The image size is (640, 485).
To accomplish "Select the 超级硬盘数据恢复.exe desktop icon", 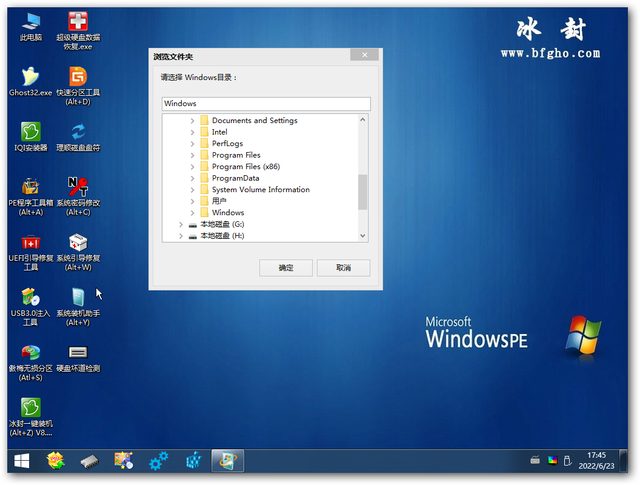I will click(x=78, y=31).
